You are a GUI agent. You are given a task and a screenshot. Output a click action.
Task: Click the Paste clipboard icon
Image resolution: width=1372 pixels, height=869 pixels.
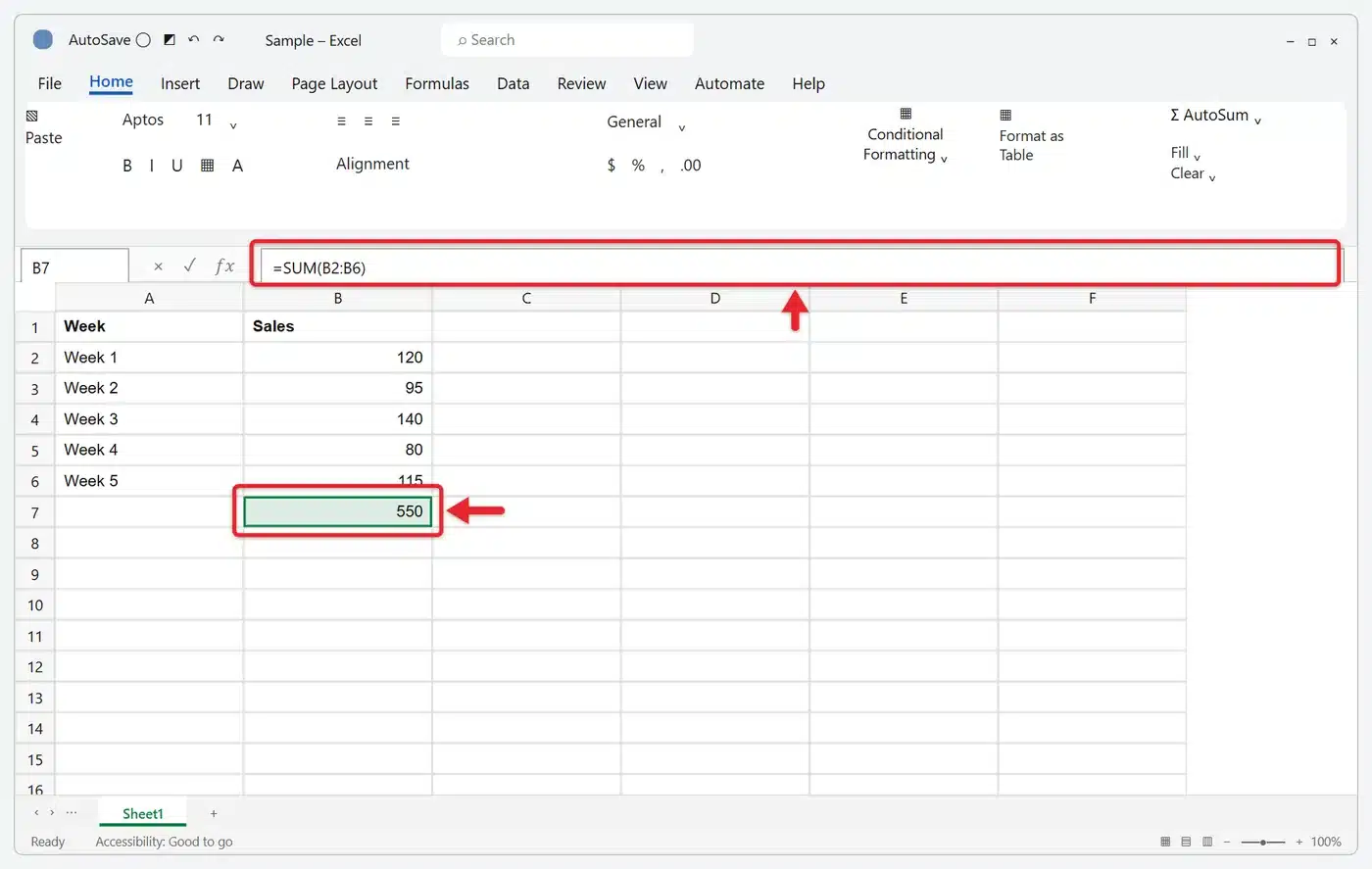32,116
